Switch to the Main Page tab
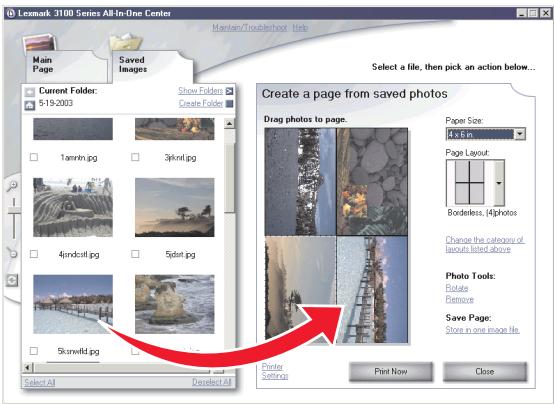 [65, 65]
